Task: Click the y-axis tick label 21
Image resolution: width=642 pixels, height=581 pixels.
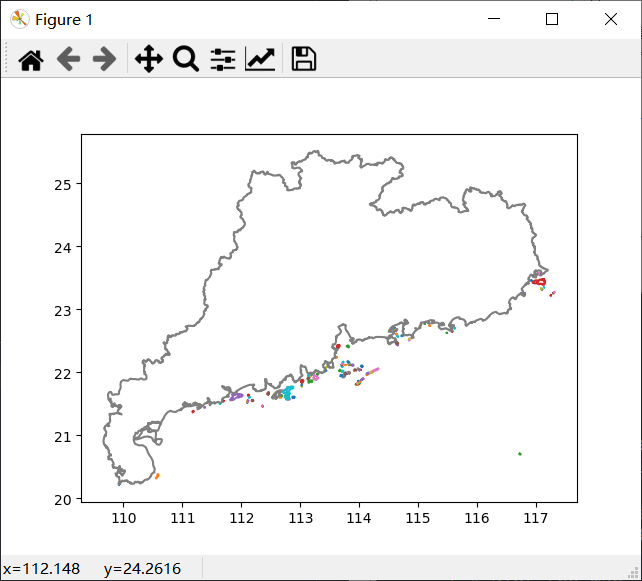Action: 63,437
